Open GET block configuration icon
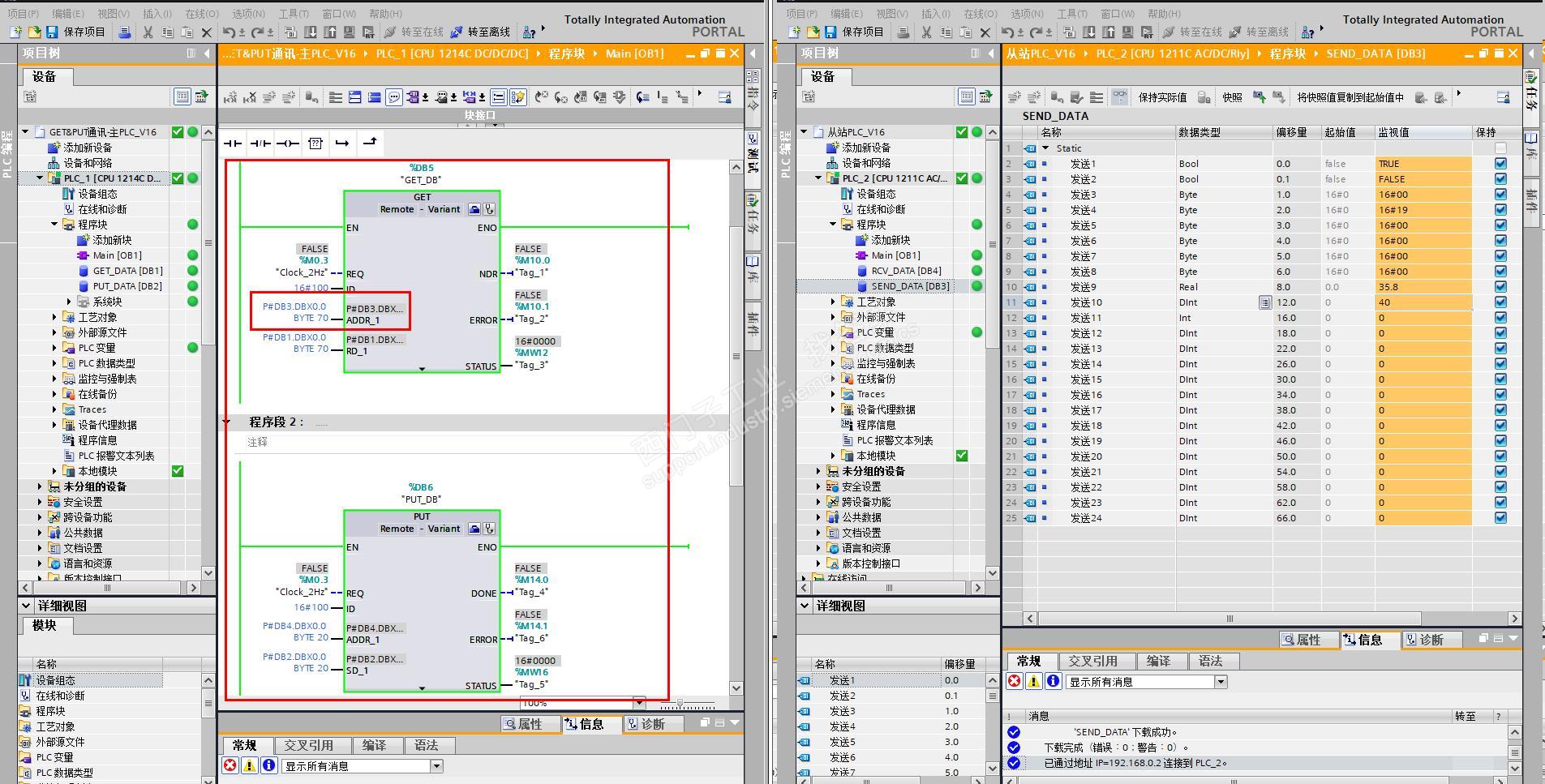 click(474, 209)
